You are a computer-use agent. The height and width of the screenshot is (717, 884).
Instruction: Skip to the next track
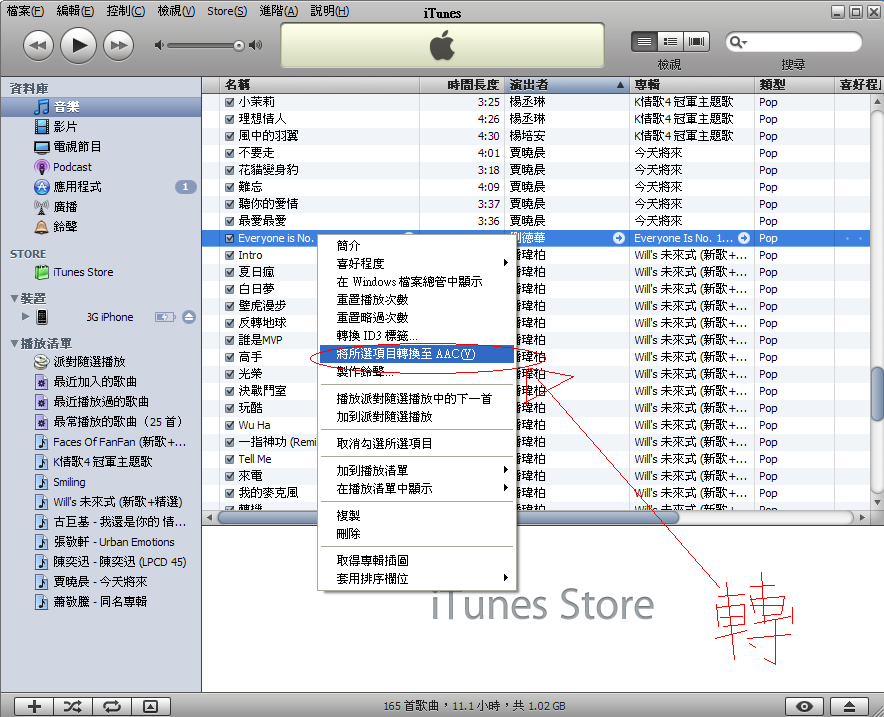tap(119, 44)
